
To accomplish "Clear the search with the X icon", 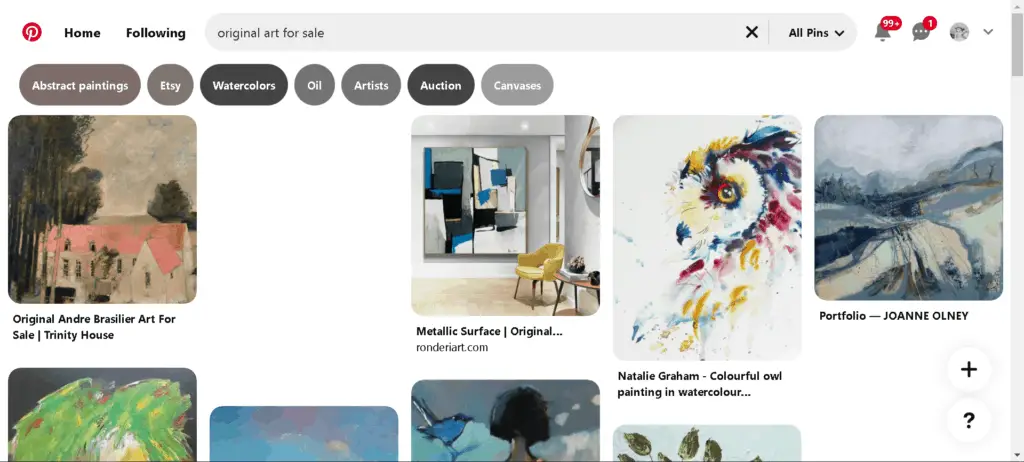I will pos(752,32).
